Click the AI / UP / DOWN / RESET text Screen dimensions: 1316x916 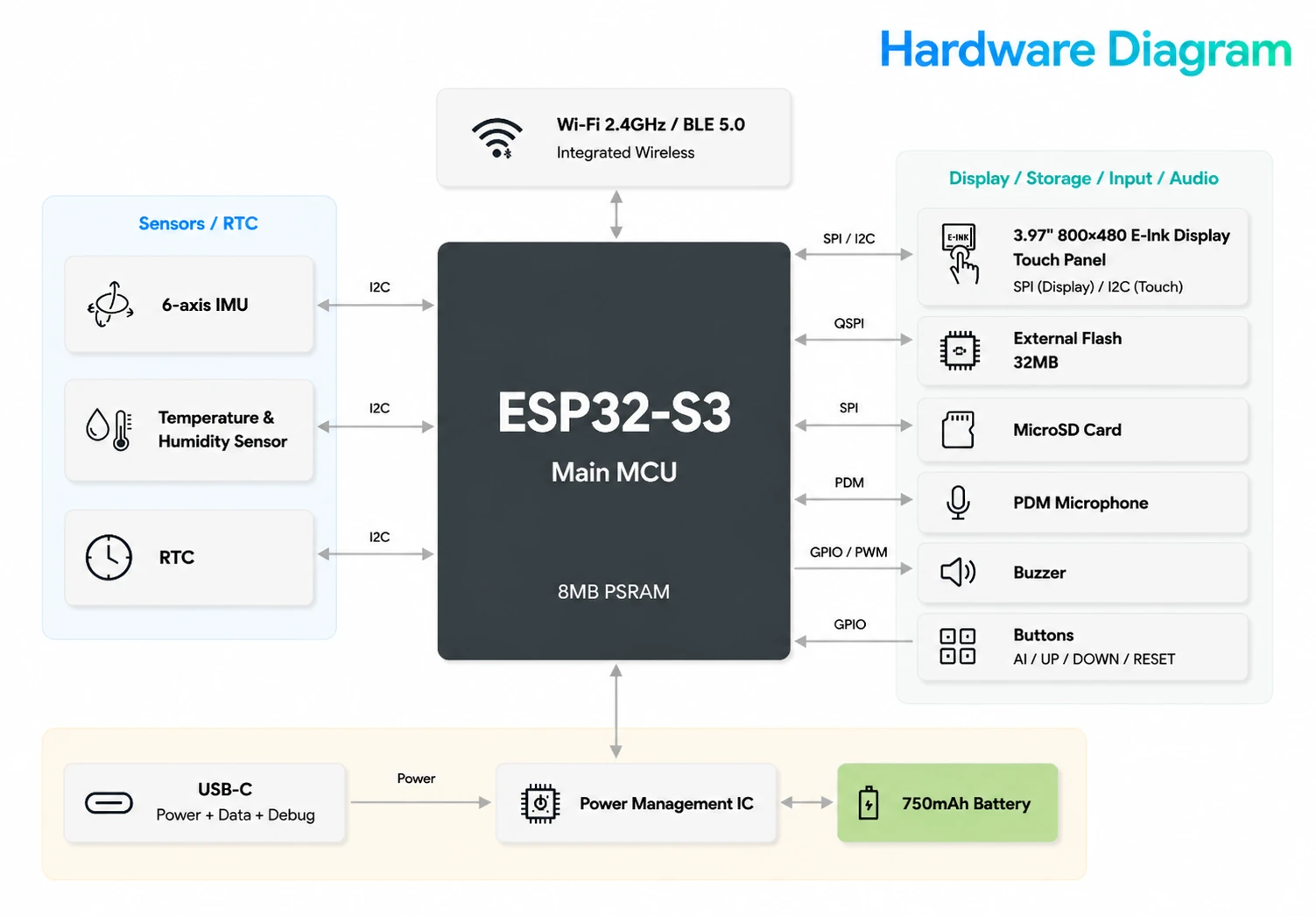(x=1094, y=659)
